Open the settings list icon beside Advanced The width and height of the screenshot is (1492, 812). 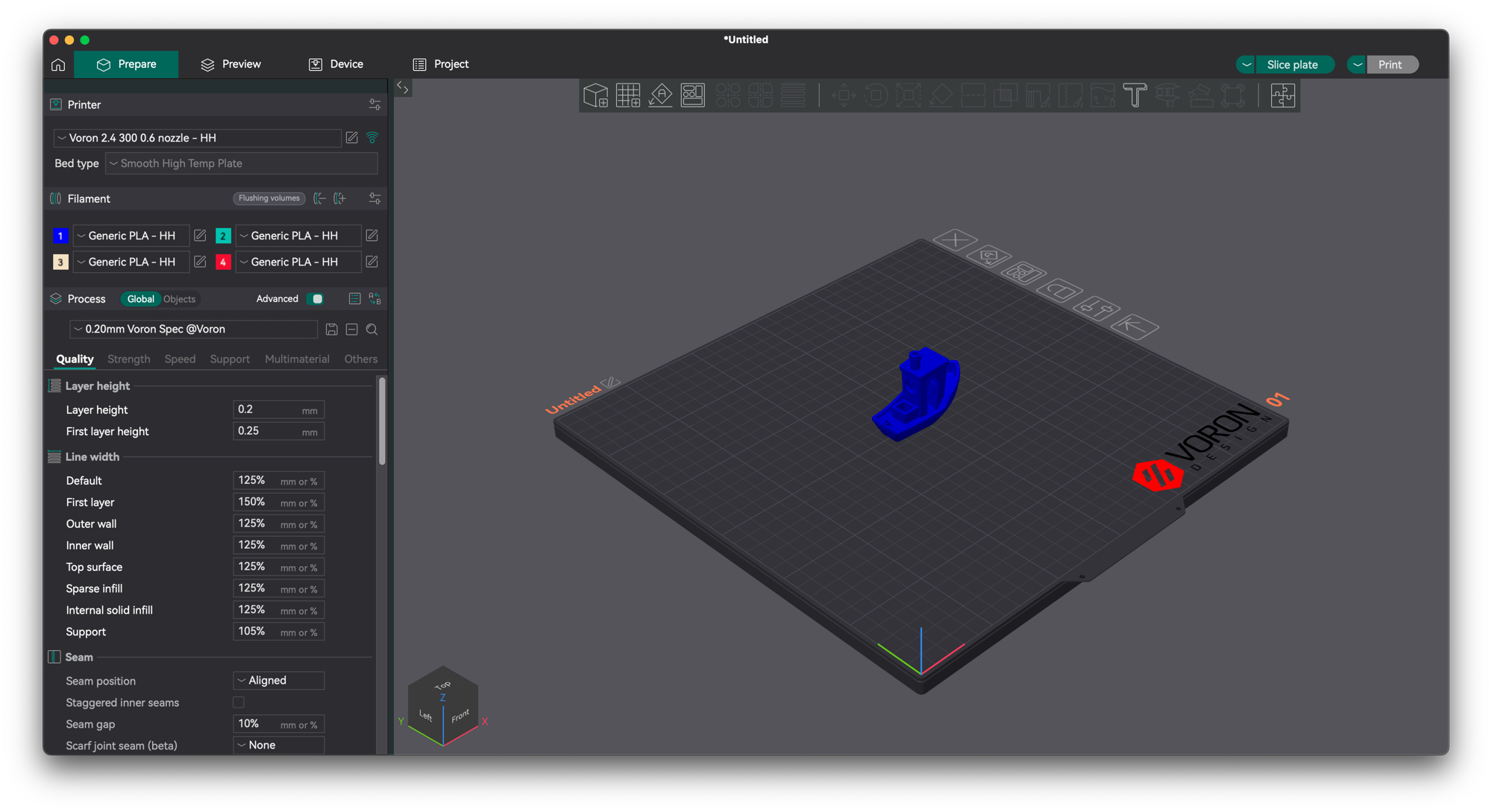point(354,299)
